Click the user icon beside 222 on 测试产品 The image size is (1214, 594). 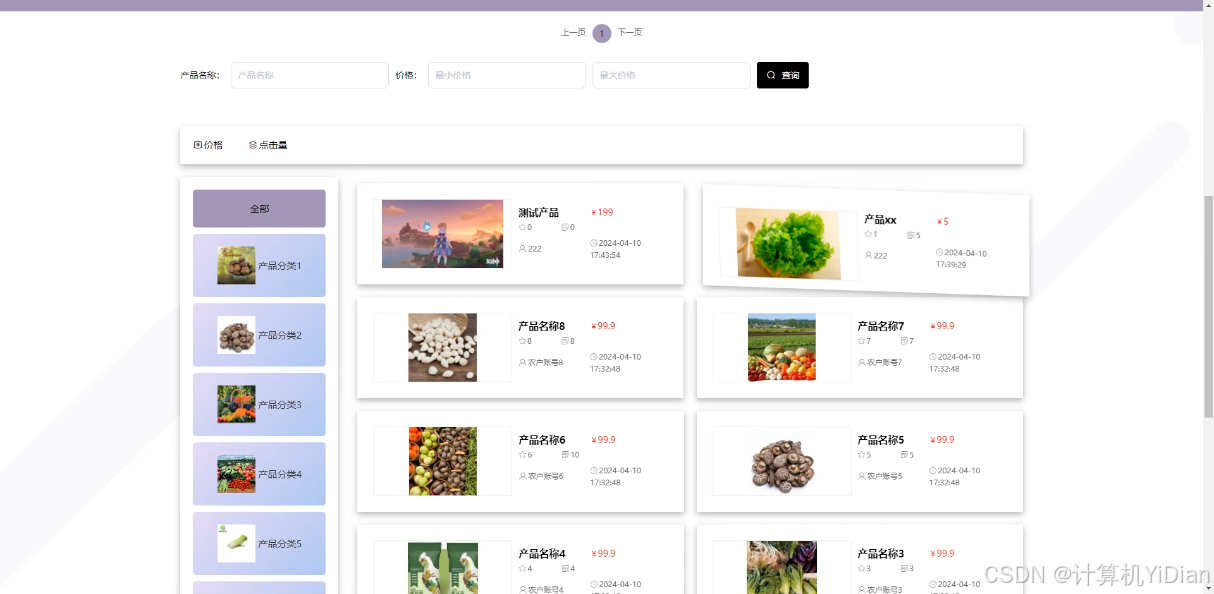pyautogui.click(x=522, y=248)
